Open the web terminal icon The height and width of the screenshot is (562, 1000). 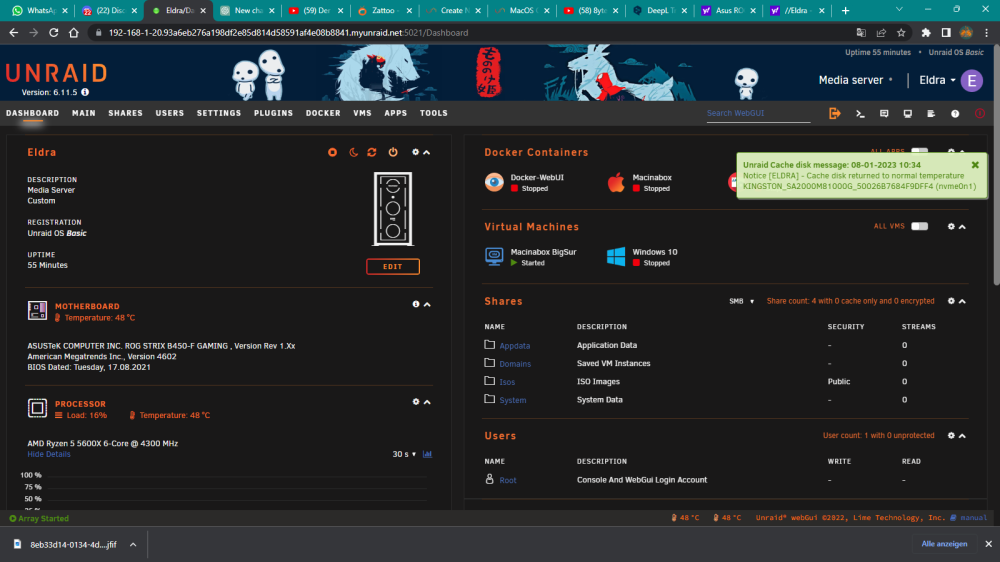[x=860, y=114]
